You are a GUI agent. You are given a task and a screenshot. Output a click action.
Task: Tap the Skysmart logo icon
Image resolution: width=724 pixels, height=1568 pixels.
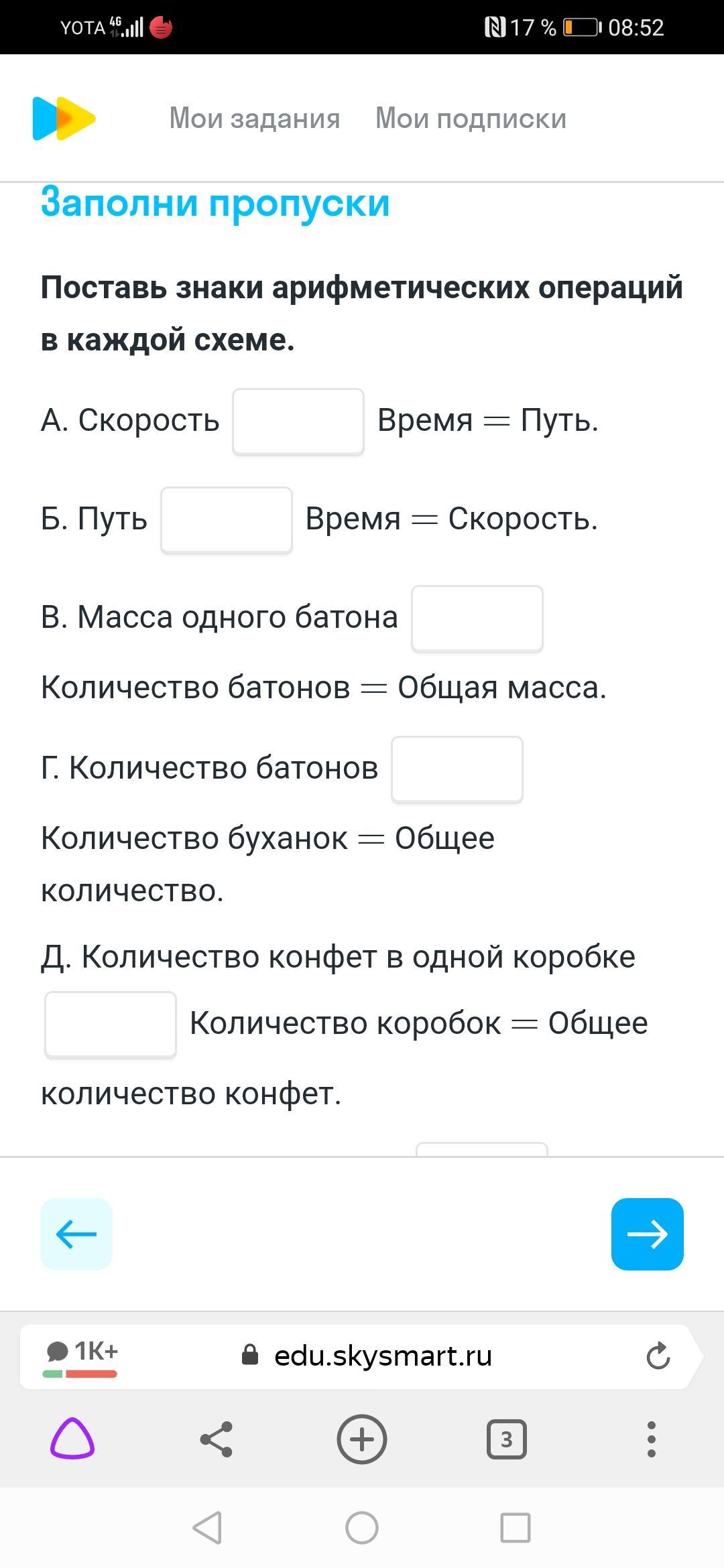pos(64,119)
